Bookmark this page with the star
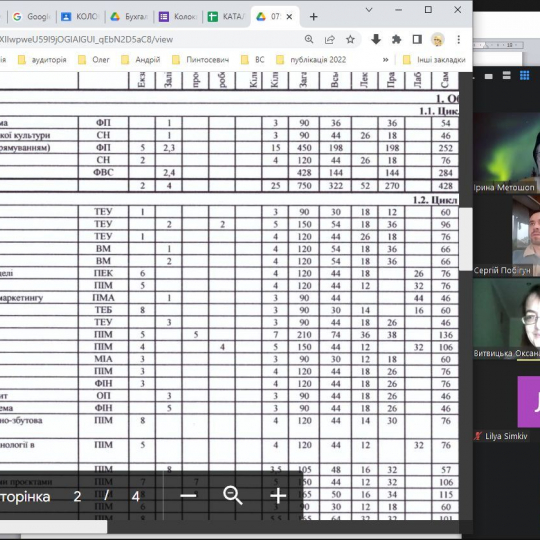Screen dimensions: 540x540 click(350, 40)
